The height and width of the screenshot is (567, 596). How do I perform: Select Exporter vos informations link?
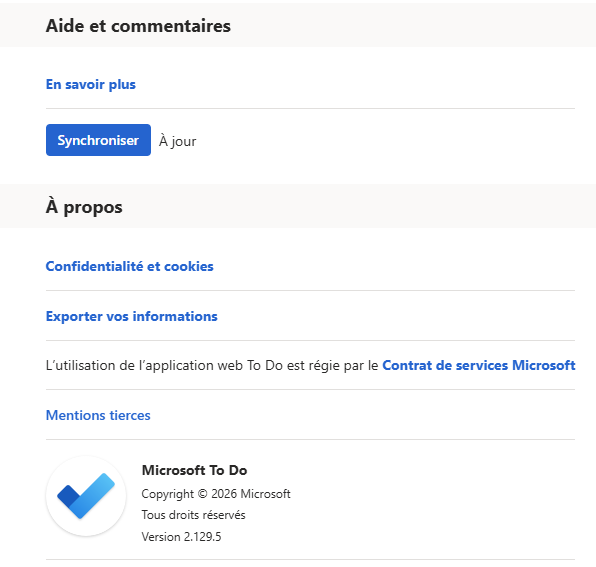pos(132,316)
